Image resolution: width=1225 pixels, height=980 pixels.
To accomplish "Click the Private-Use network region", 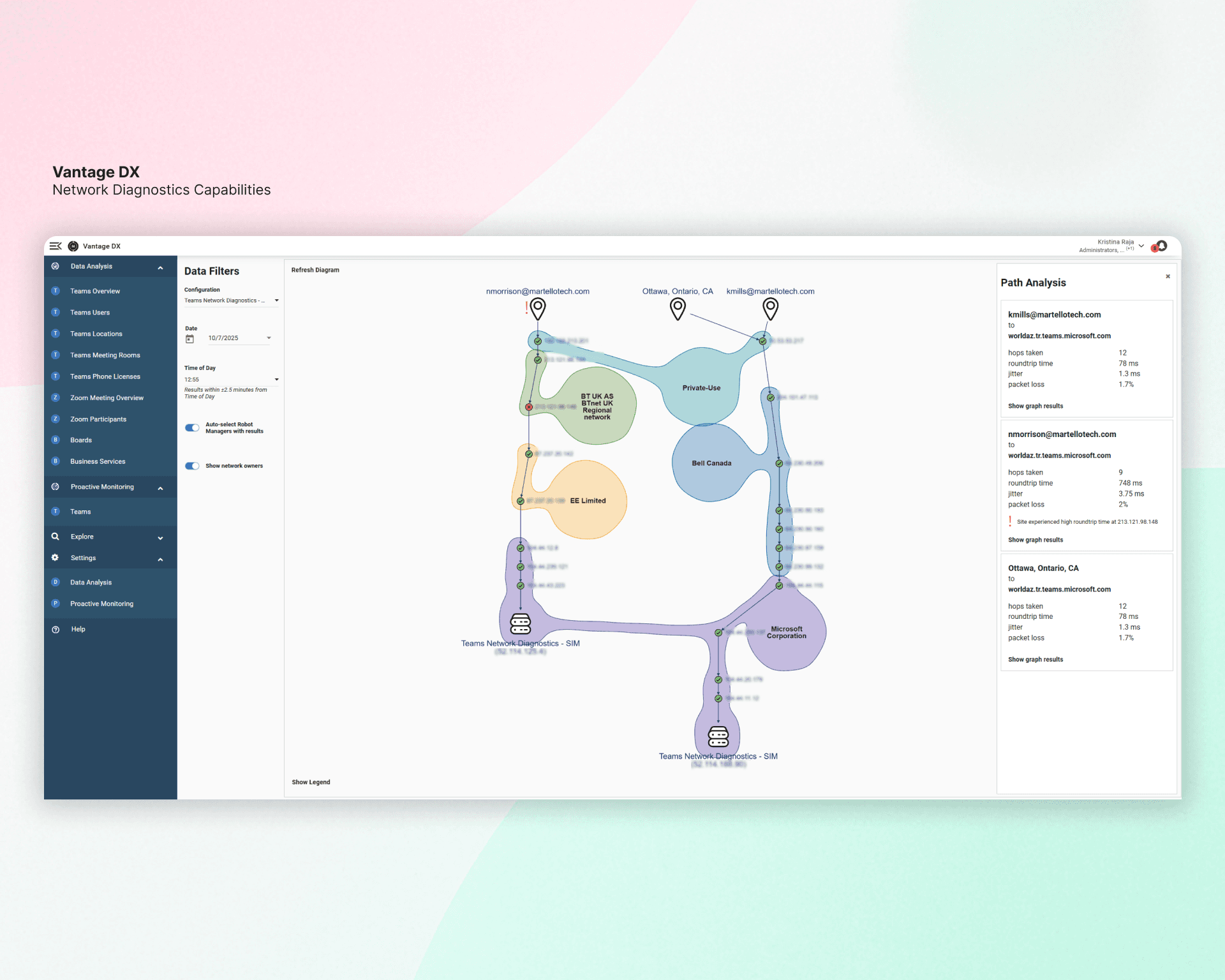I will [701, 388].
